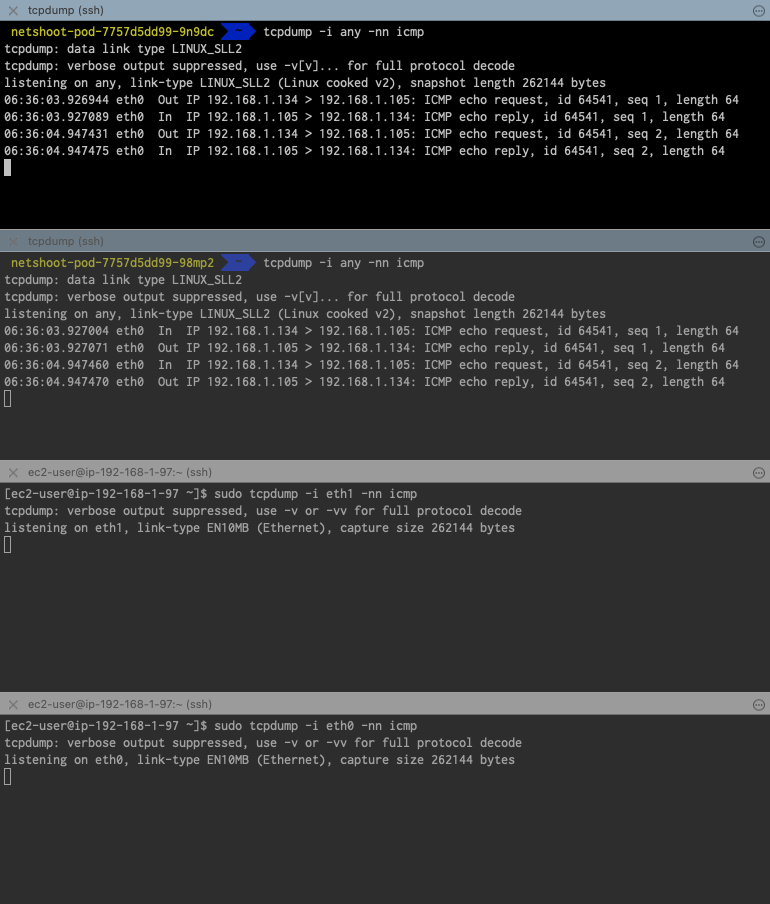
Task: Close the second tcpdump (ssh) pane
Action: click(13, 242)
